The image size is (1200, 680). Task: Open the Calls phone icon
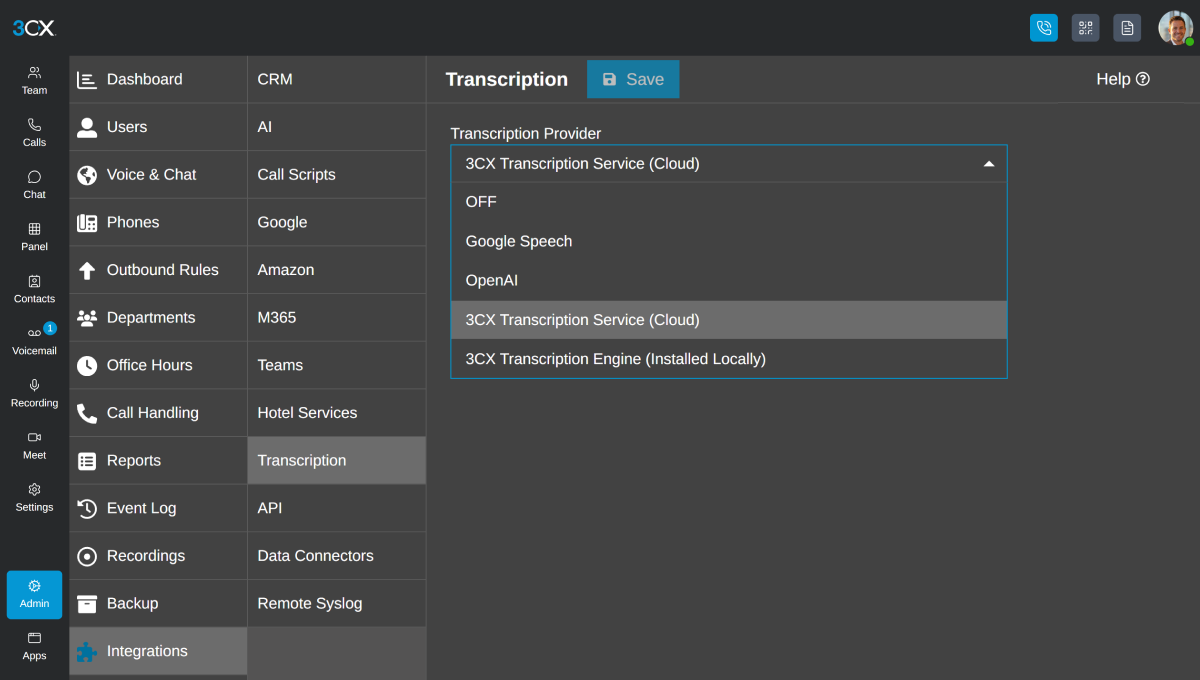(34, 125)
